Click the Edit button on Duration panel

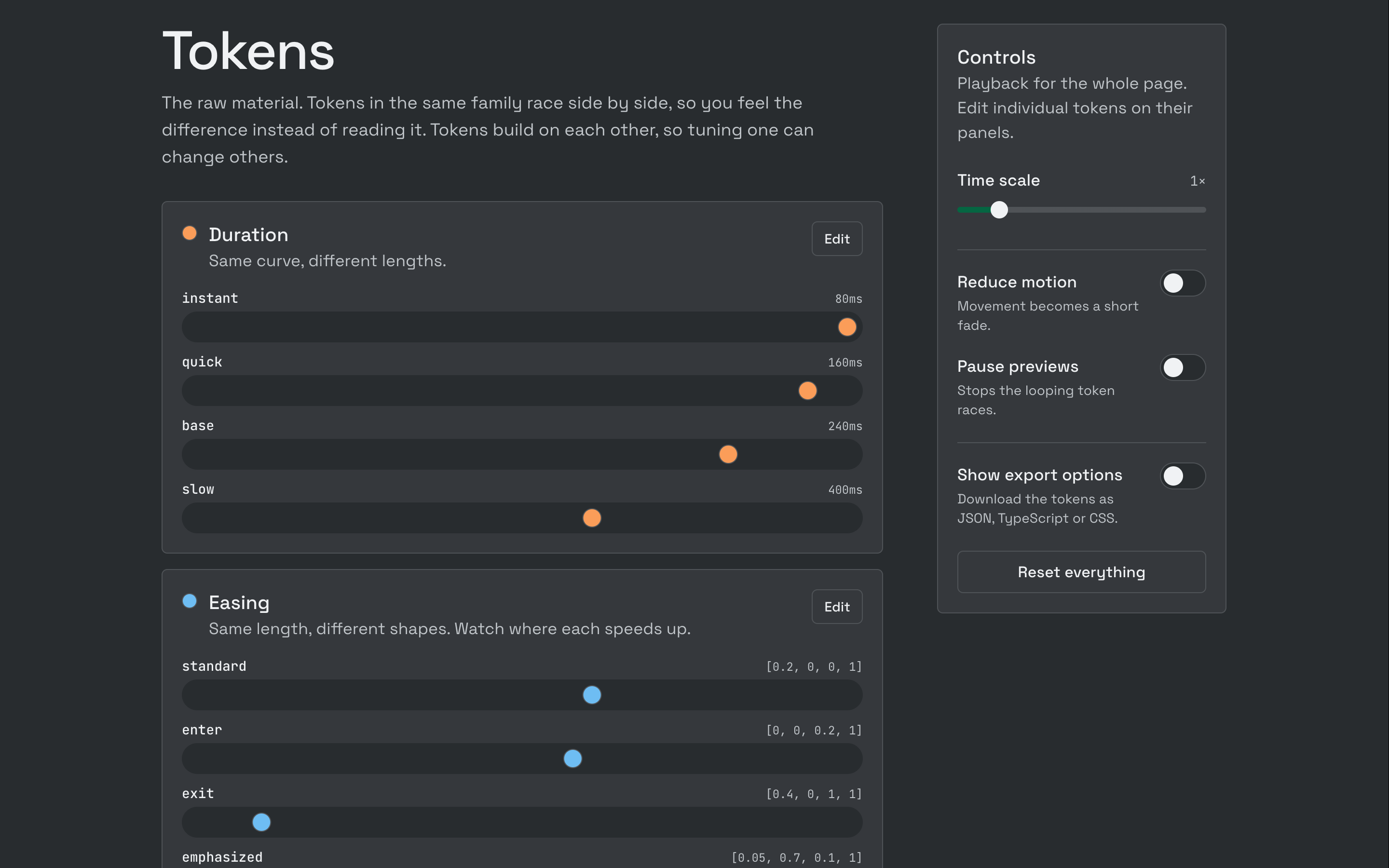click(837, 239)
